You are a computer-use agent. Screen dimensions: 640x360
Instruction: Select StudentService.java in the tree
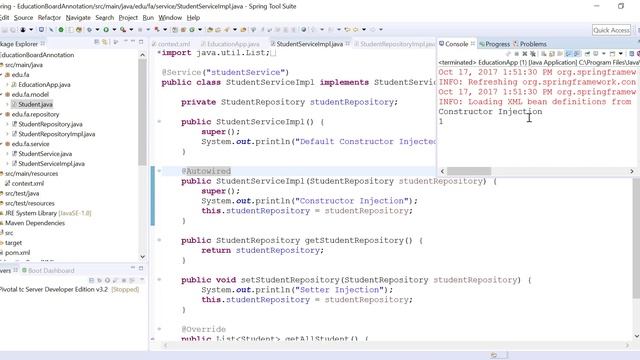pyautogui.click(x=42, y=154)
